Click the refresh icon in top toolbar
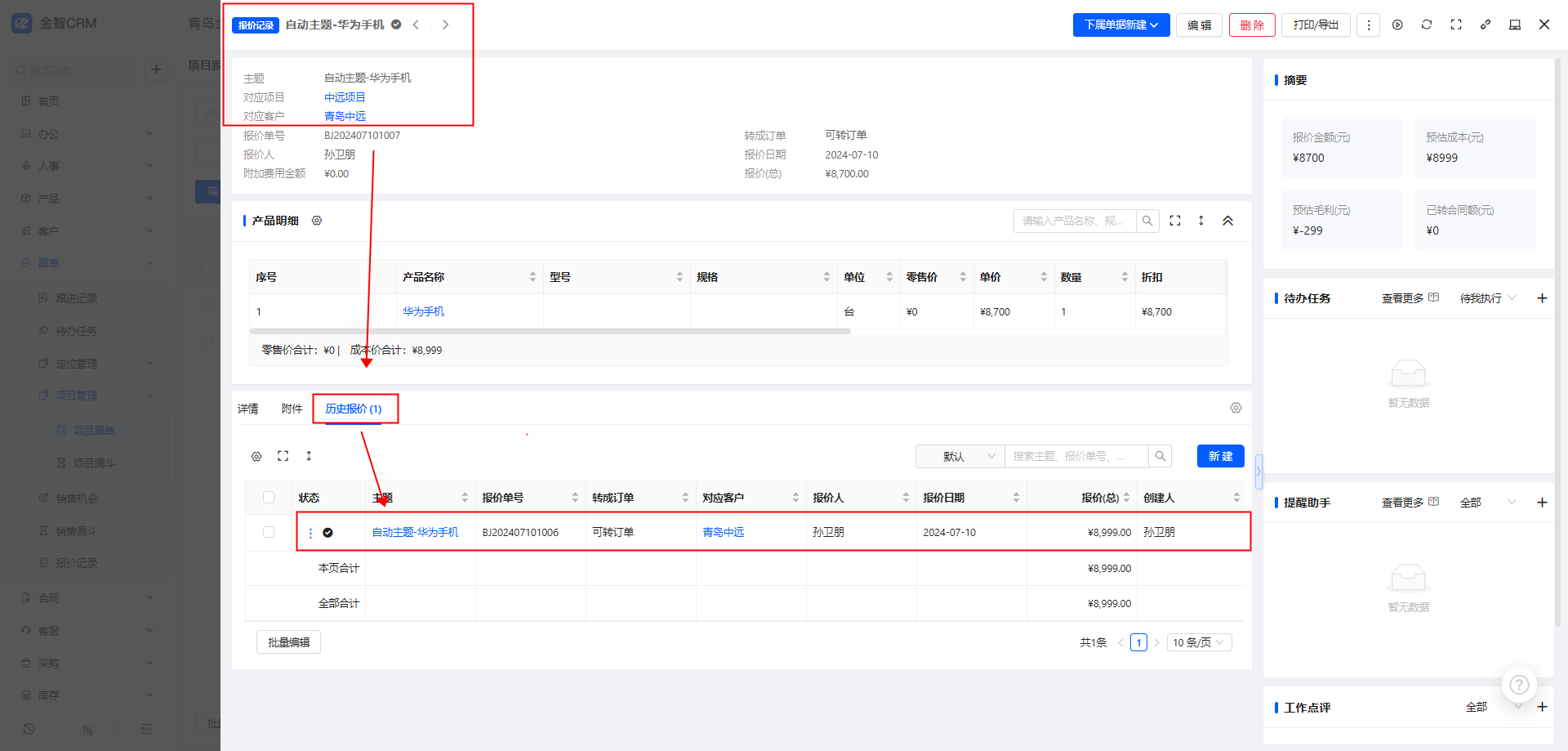 tap(1427, 25)
